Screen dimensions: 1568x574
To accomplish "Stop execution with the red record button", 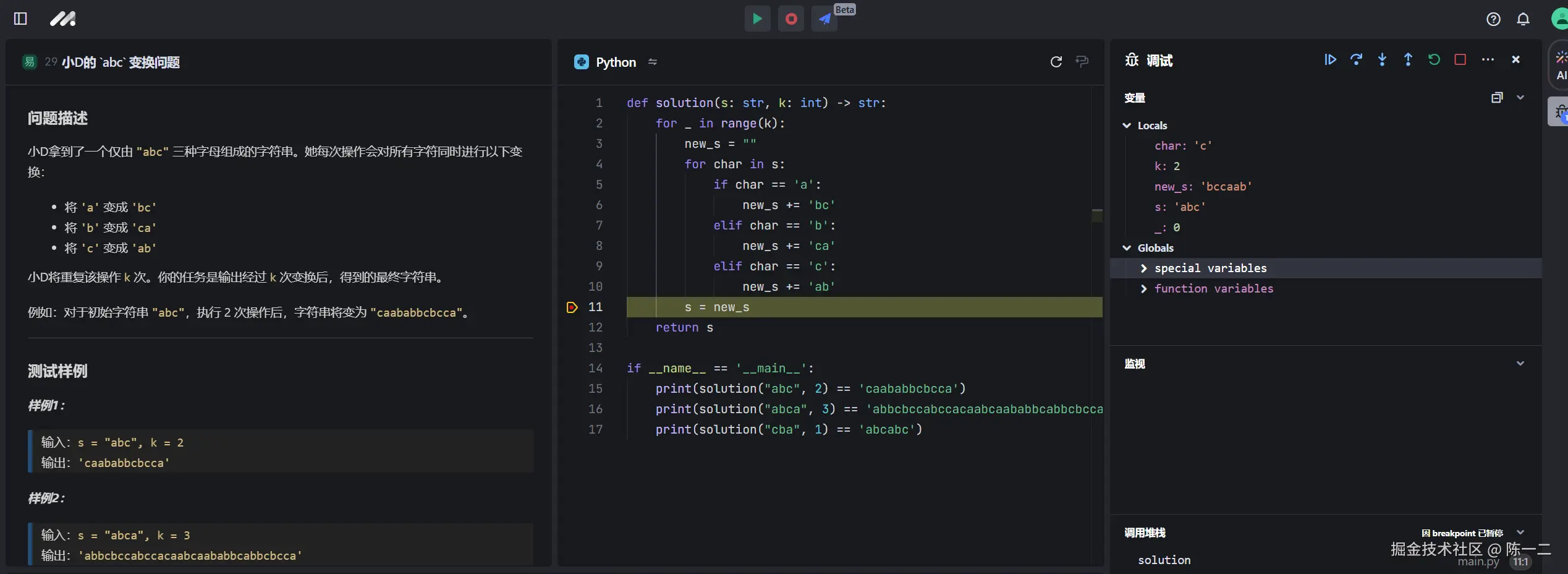I will (791, 19).
